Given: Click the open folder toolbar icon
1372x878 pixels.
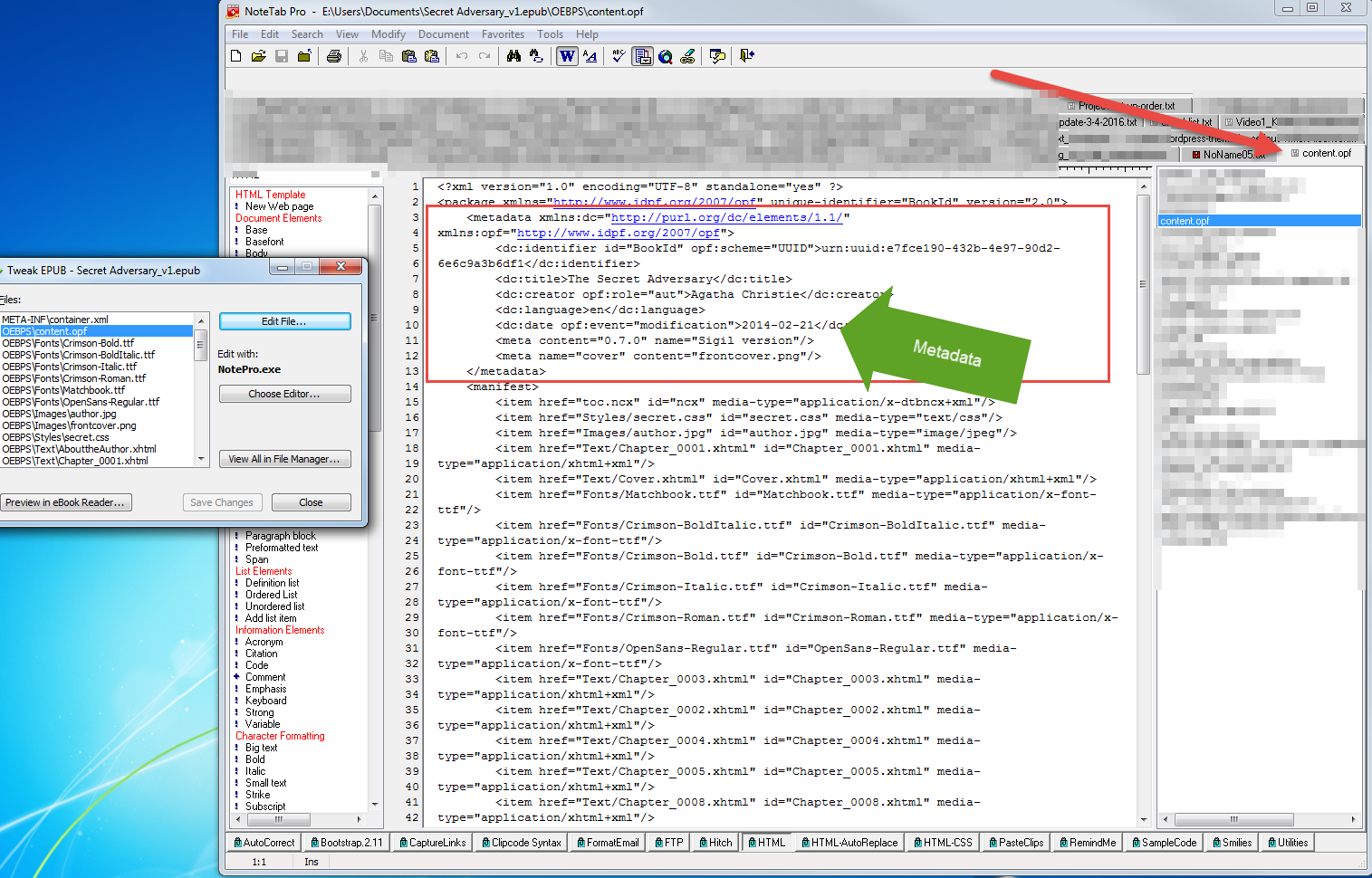Looking at the screenshot, I should point(259,56).
